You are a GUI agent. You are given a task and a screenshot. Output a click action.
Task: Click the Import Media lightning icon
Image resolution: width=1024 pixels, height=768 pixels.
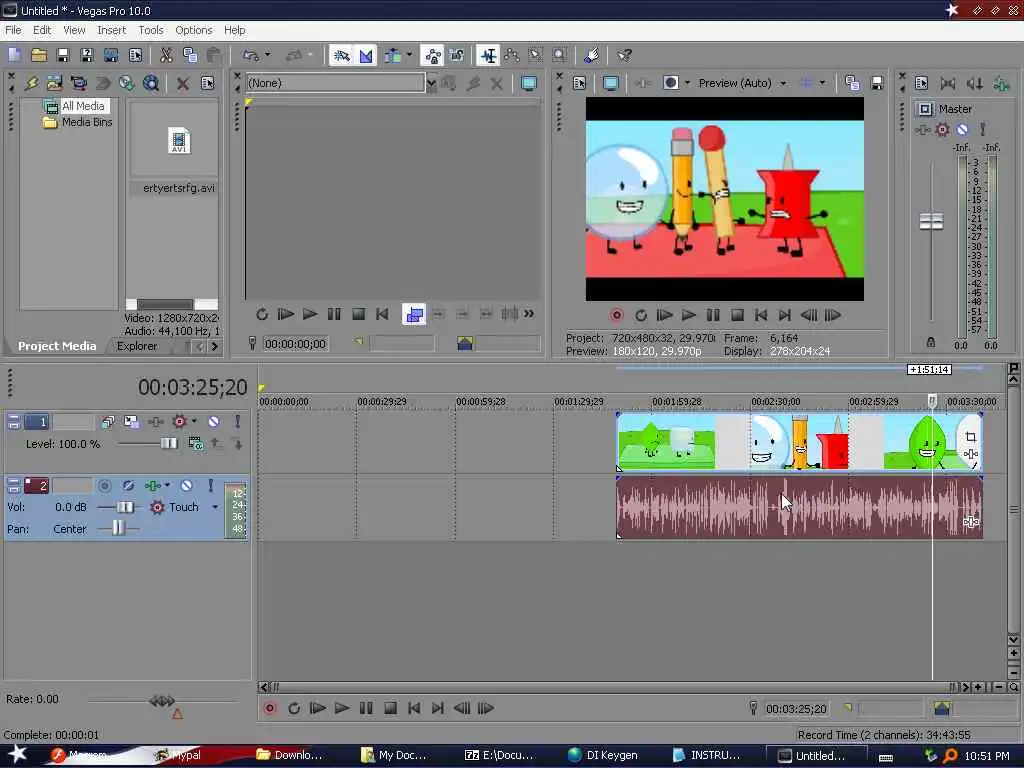coord(31,83)
